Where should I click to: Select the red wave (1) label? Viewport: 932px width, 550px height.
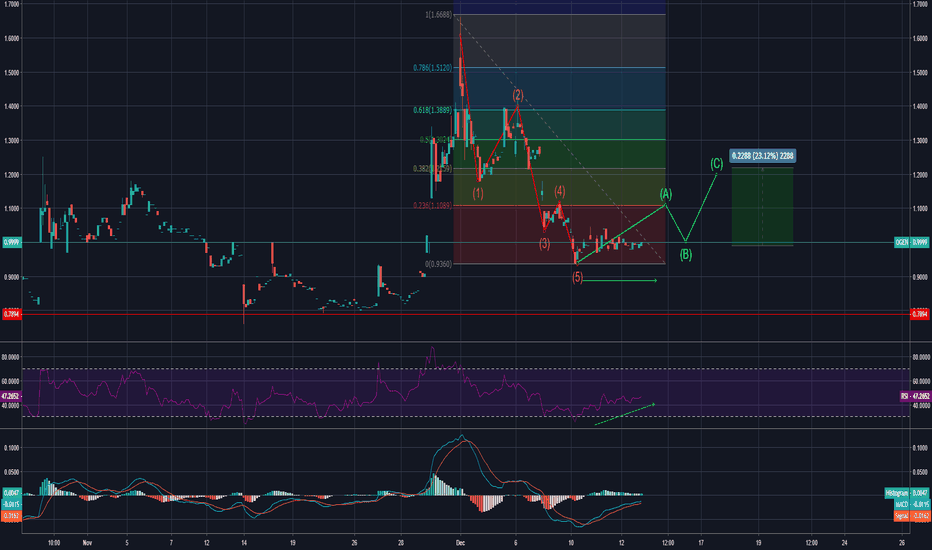click(x=478, y=194)
